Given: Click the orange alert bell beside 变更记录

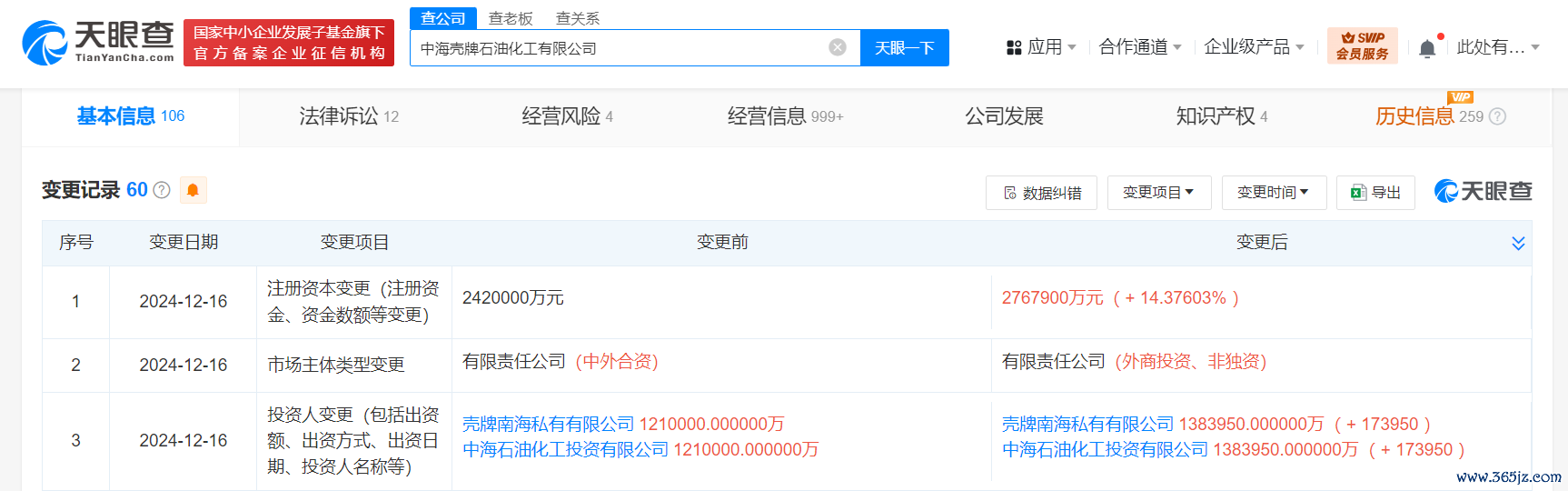Looking at the screenshot, I should [x=193, y=190].
